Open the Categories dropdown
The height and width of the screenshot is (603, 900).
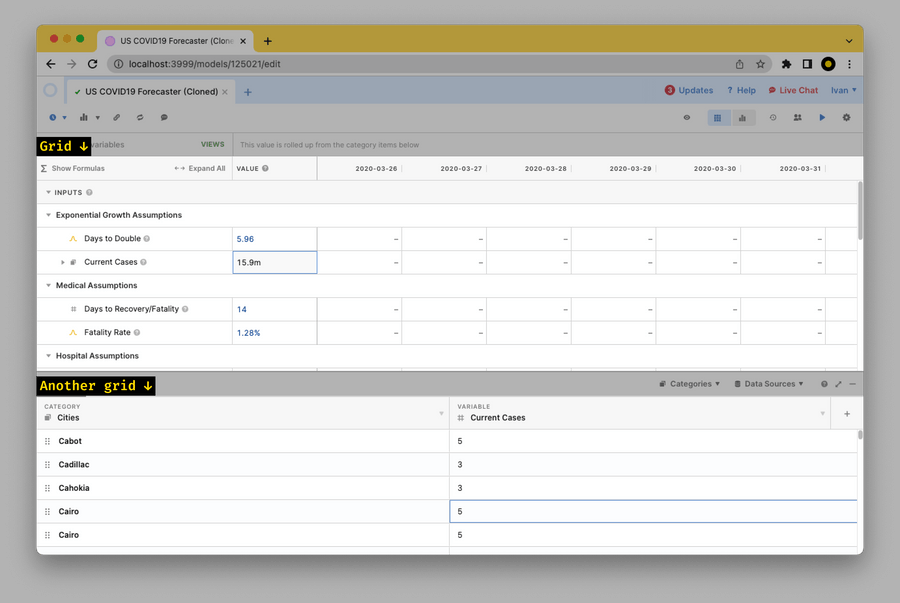click(689, 384)
